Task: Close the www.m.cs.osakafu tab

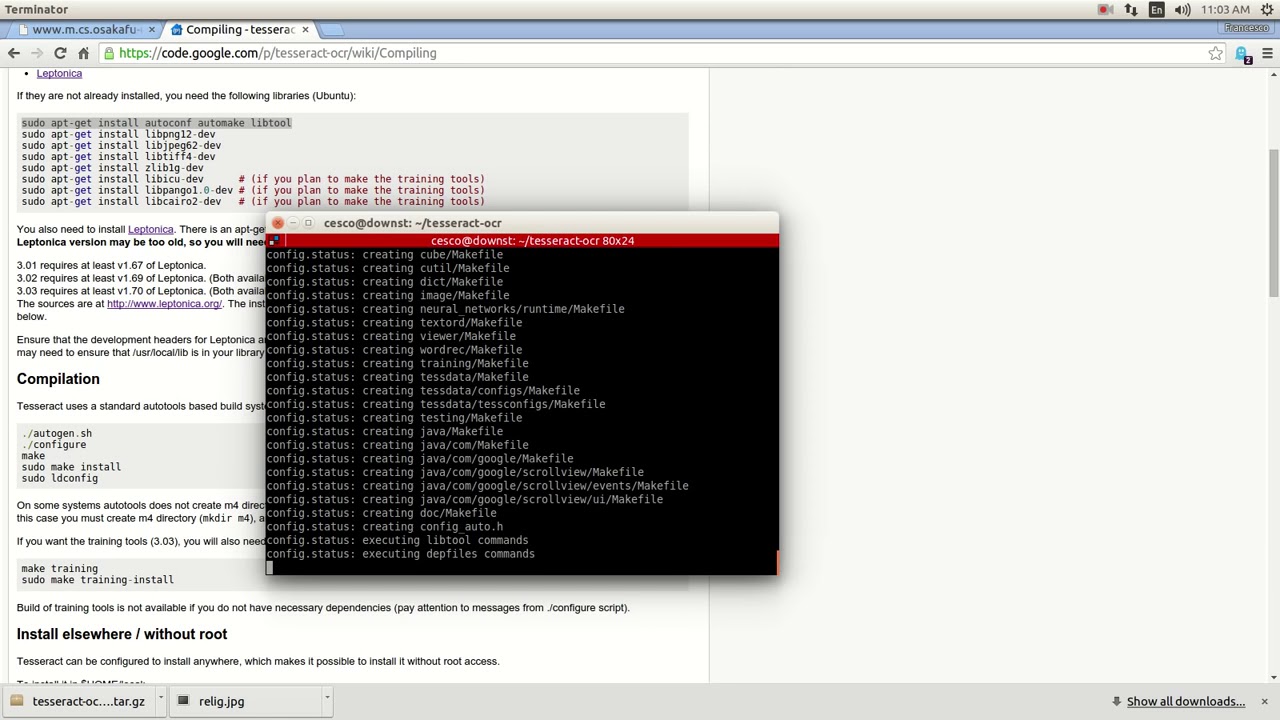Action: pyautogui.click(x=152, y=30)
